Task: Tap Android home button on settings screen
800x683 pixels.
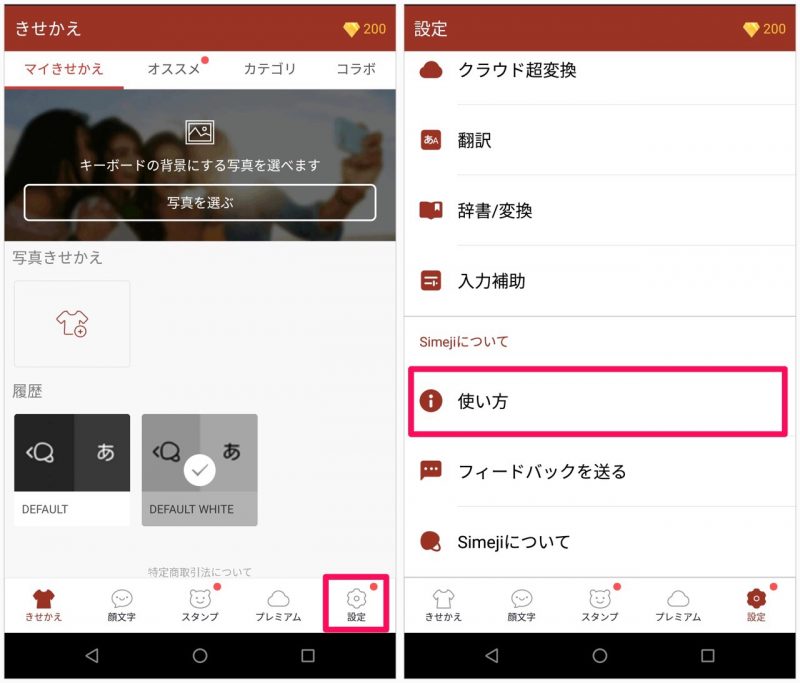Action: (x=600, y=655)
